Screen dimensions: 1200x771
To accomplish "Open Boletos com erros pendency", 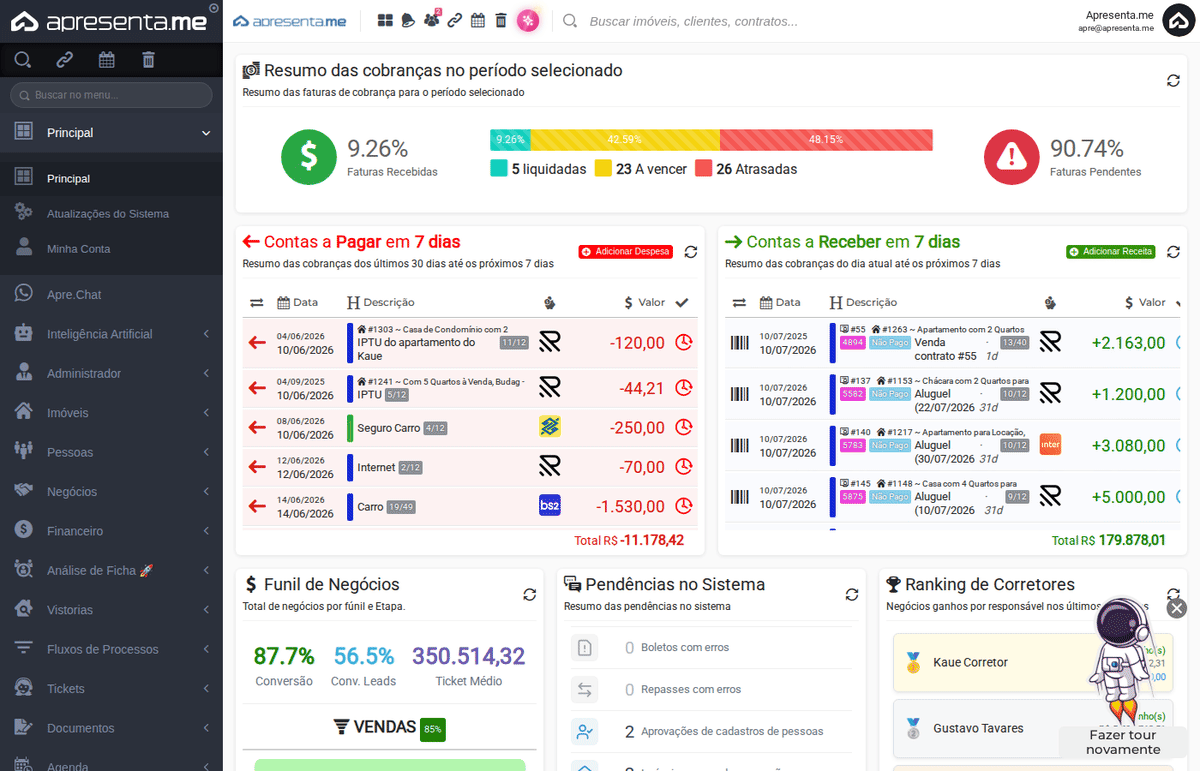I will (712, 647).
